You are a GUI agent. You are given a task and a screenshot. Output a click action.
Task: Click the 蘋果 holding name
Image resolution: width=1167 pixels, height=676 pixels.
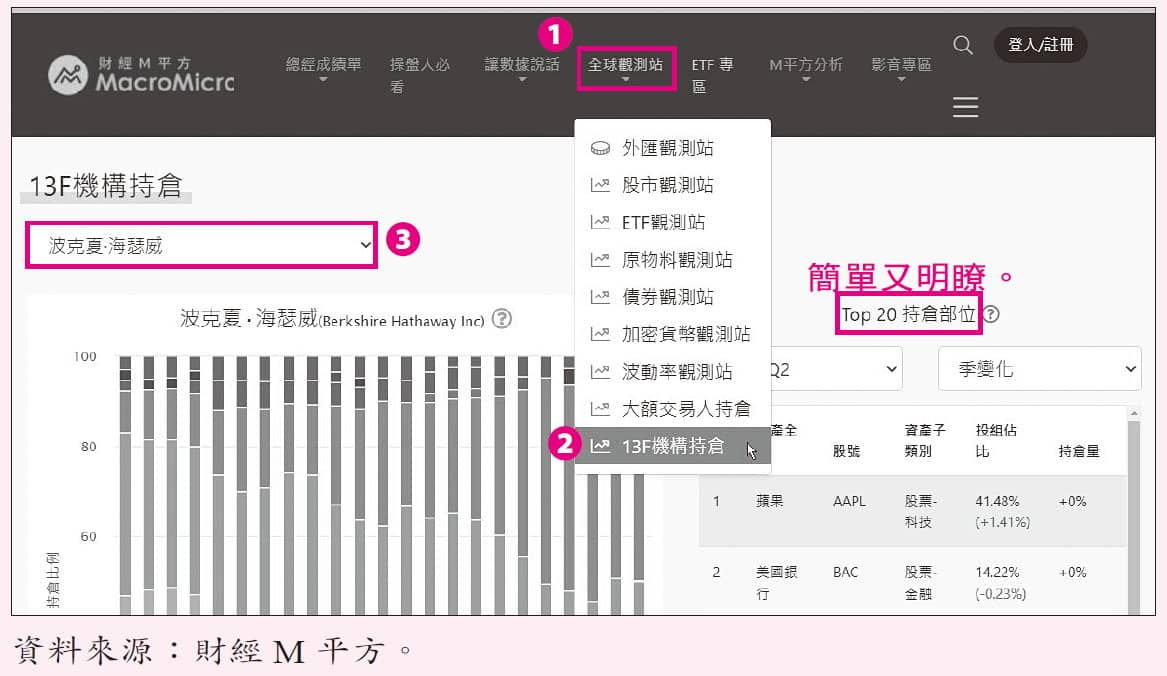coord(770,501)
